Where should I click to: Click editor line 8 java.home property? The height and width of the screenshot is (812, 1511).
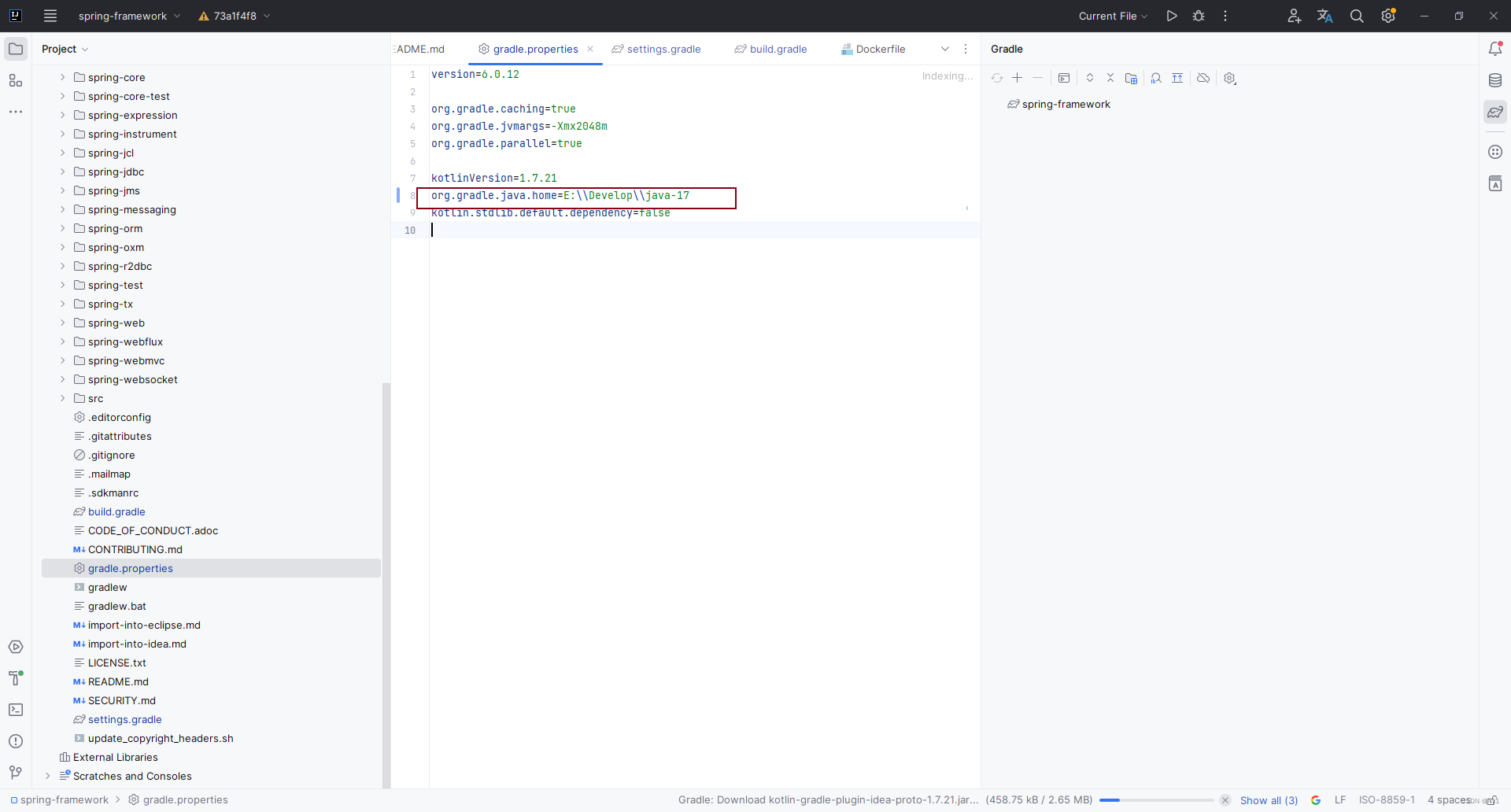[x=560, y=195]
